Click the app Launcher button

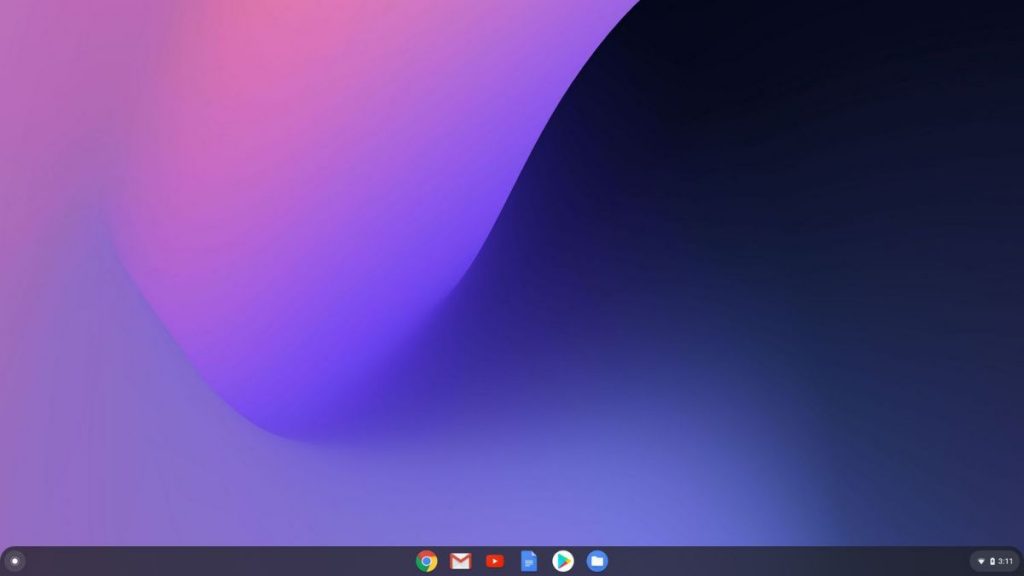(15, 562)
